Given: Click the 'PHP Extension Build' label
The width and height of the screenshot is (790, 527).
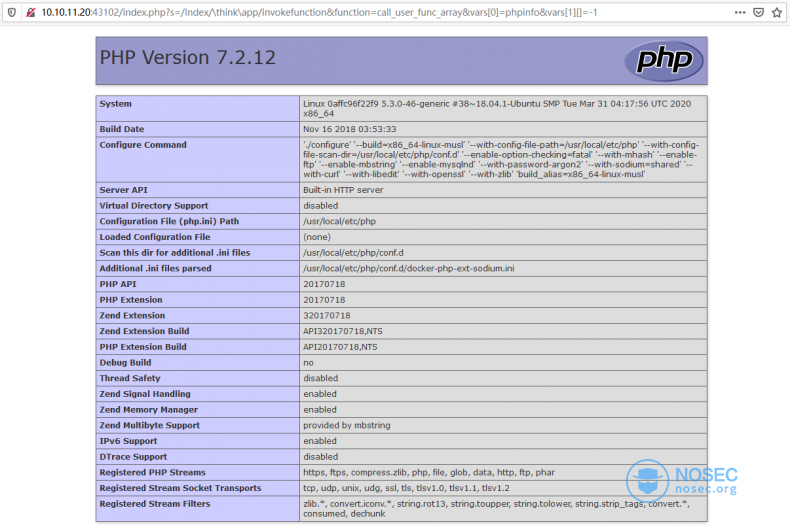Looking at the screenshot, I should coord(143,347).
